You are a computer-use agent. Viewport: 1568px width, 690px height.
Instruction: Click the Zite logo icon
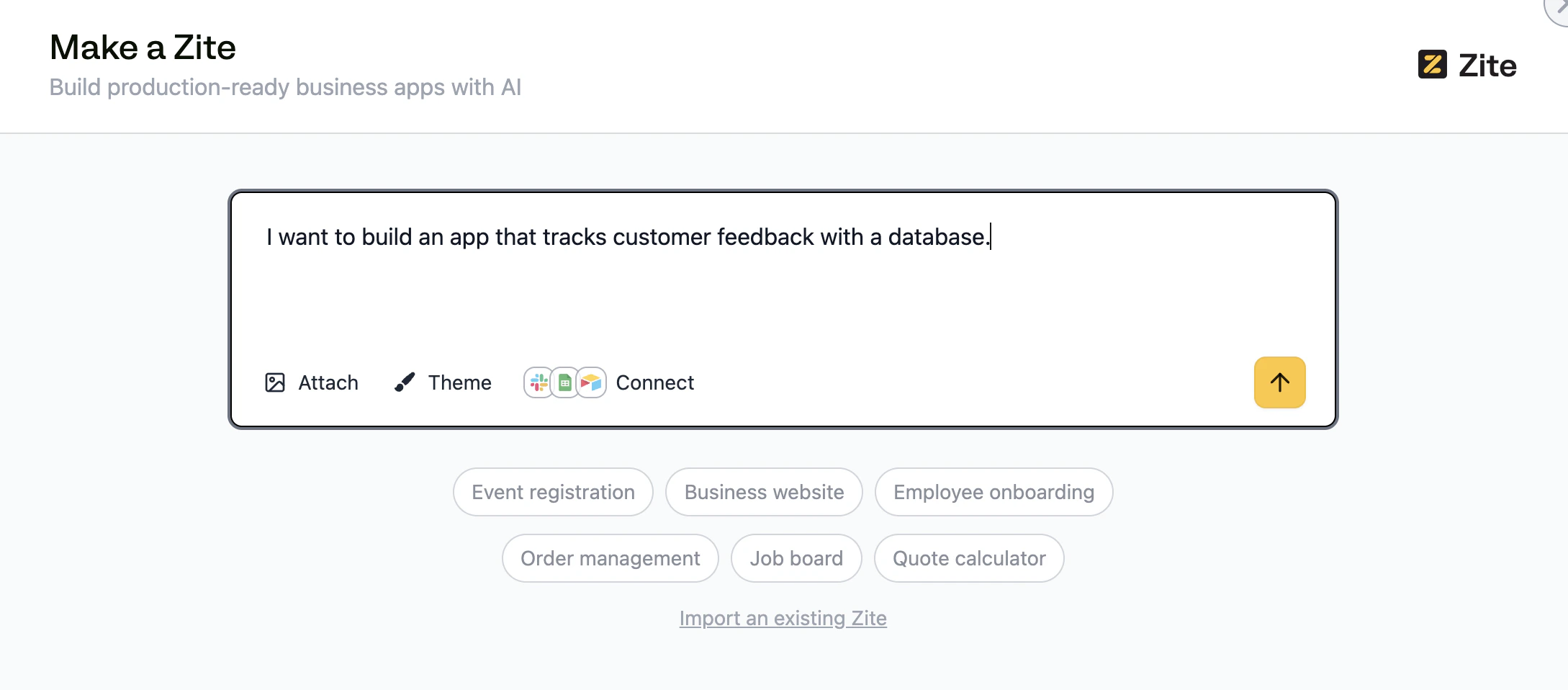tap(1432, 65)
